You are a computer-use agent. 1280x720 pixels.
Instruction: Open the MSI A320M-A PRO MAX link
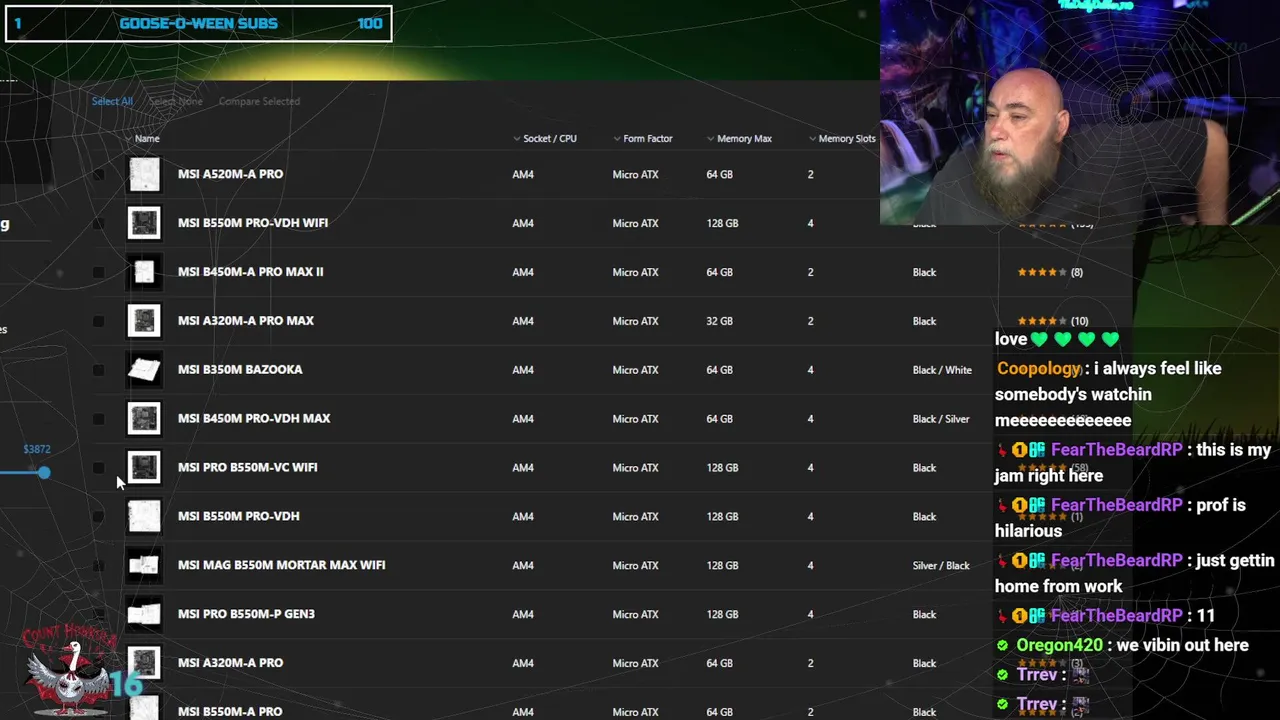246,321
